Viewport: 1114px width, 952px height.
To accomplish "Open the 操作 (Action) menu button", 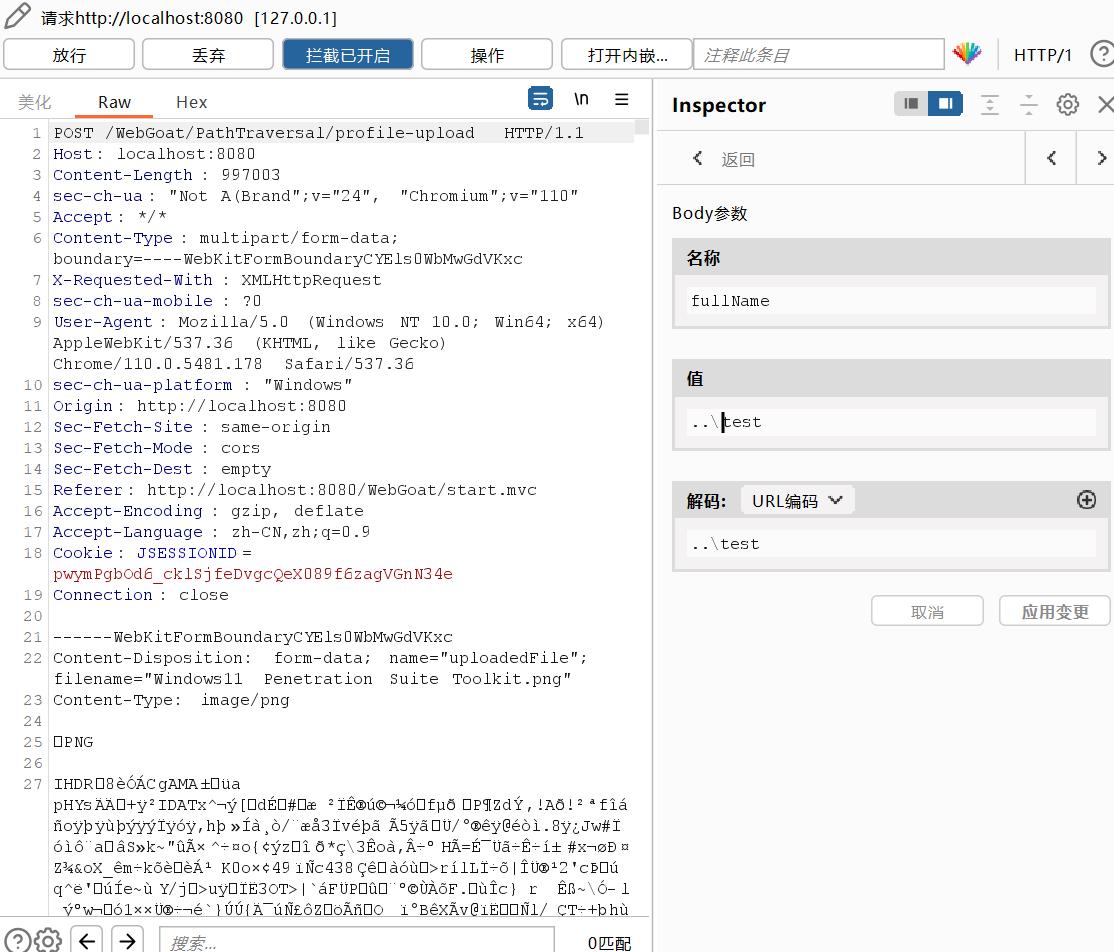I will click(x=487, y=55).
